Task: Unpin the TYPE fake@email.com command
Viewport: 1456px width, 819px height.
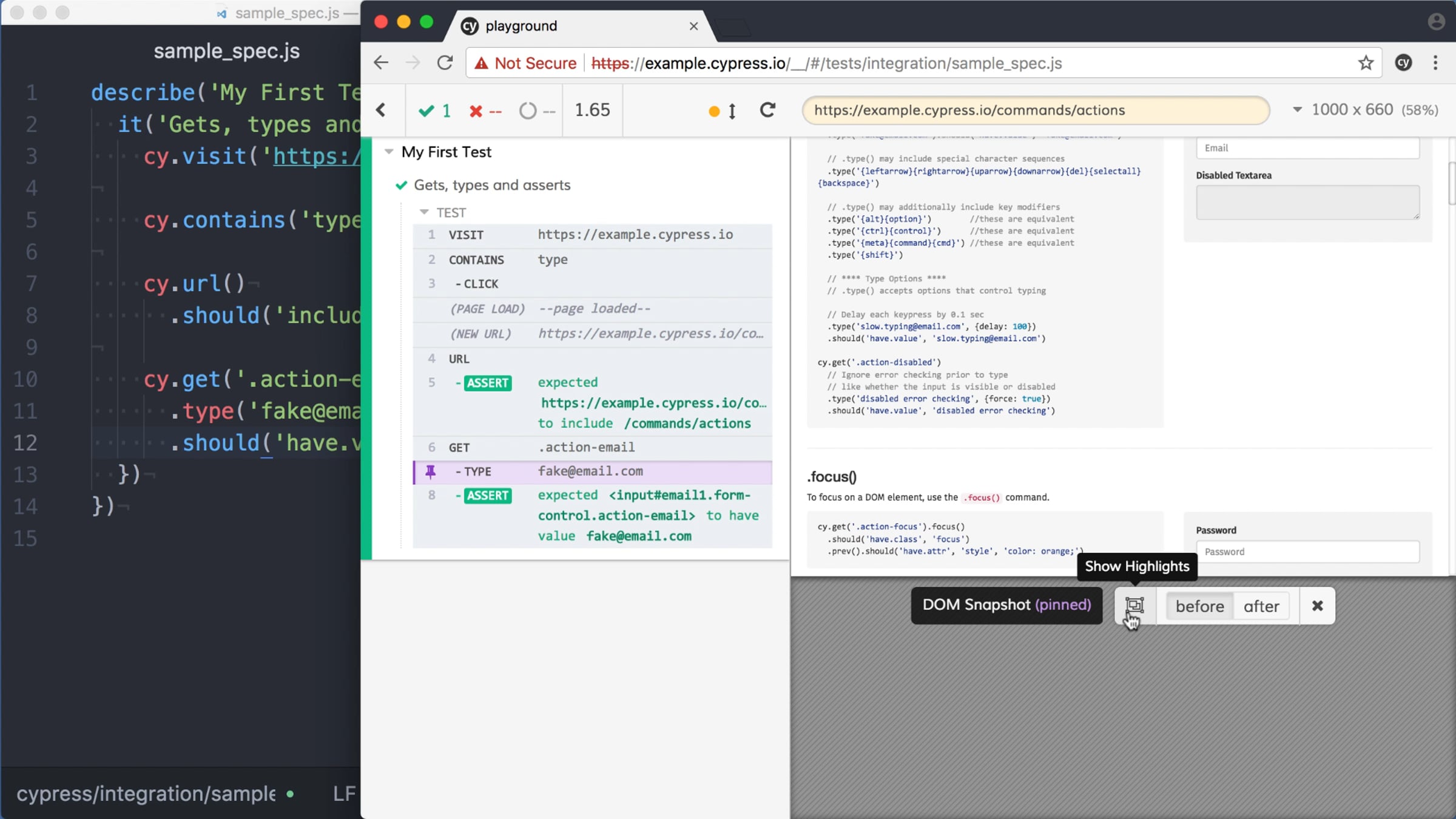Action: click(431, 471)
